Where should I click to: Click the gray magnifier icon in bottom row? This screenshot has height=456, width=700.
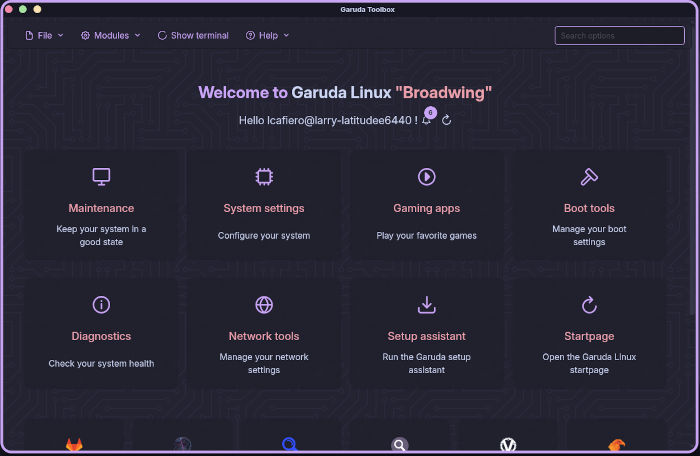pyautogui.click(x=399, y=445)
